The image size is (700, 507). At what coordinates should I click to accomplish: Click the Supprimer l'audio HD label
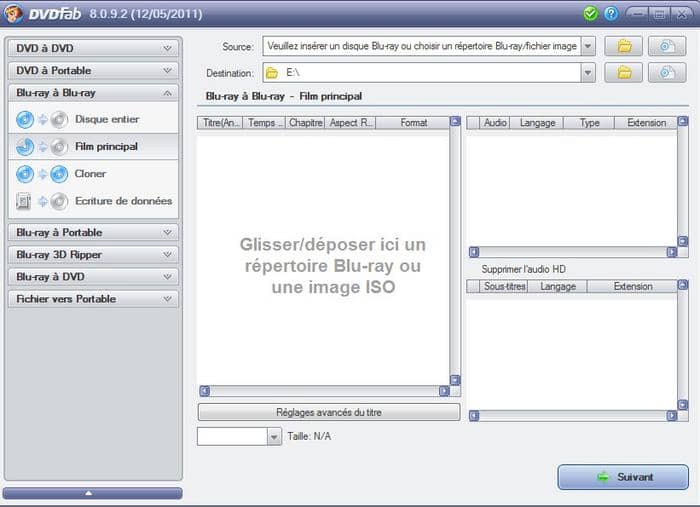coord(523,269)
